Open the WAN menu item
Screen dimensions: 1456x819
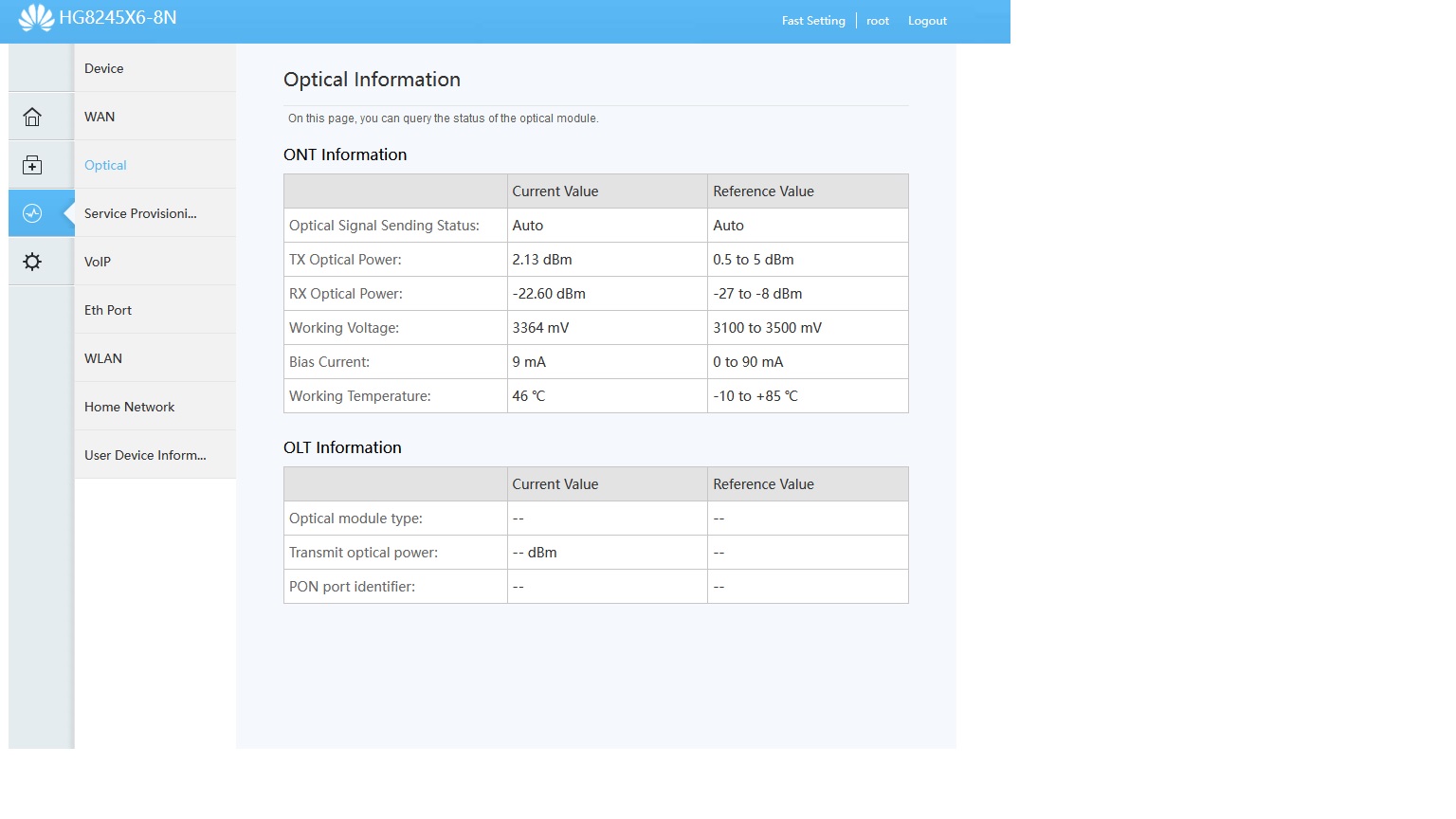coord(155,117)
